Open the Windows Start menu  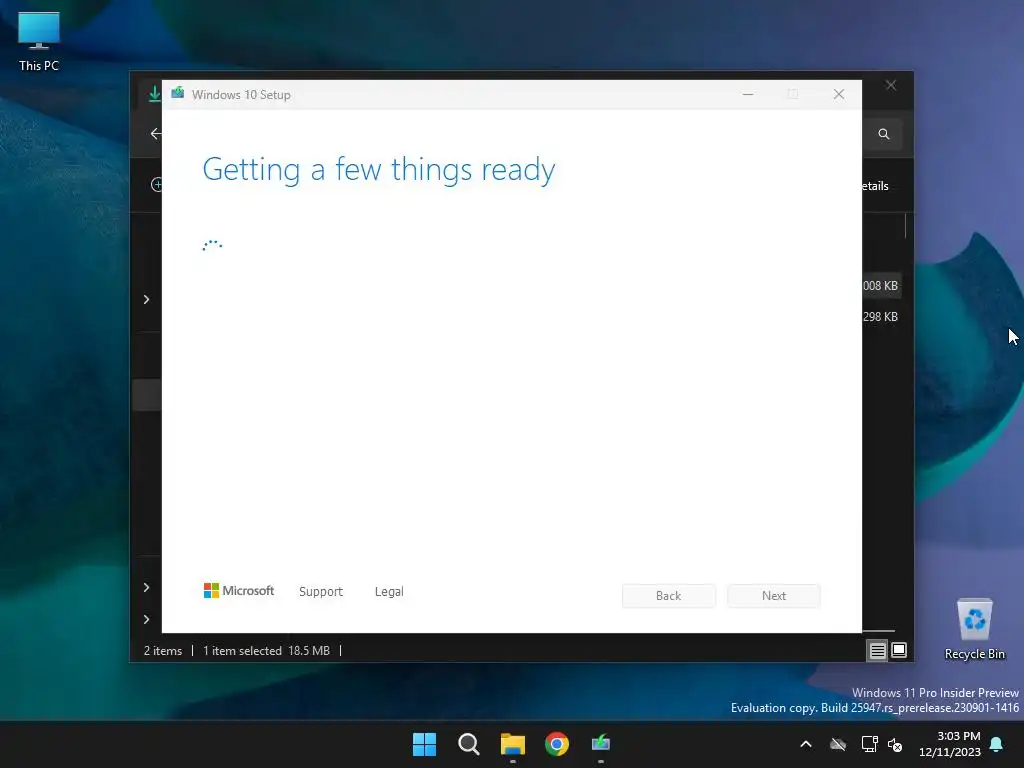pyautogui.click(x=424, y=744)
